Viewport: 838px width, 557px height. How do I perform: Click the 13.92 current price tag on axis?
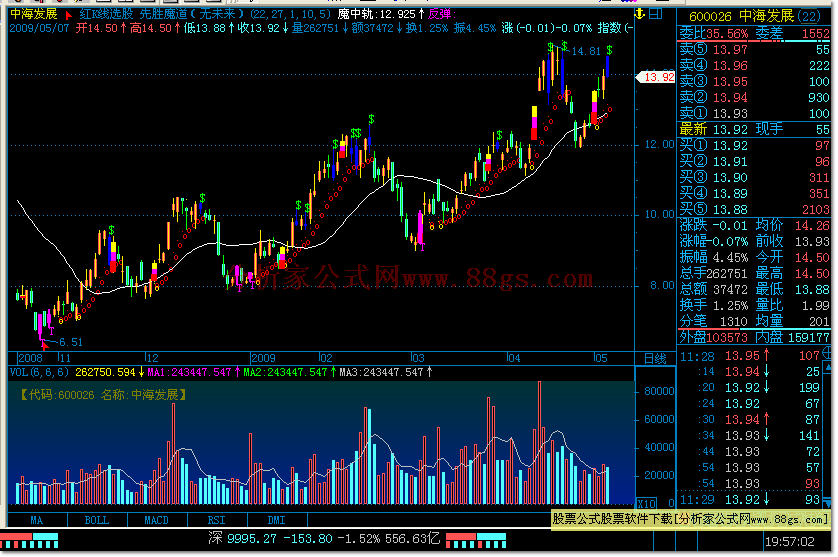coord(657,77)
